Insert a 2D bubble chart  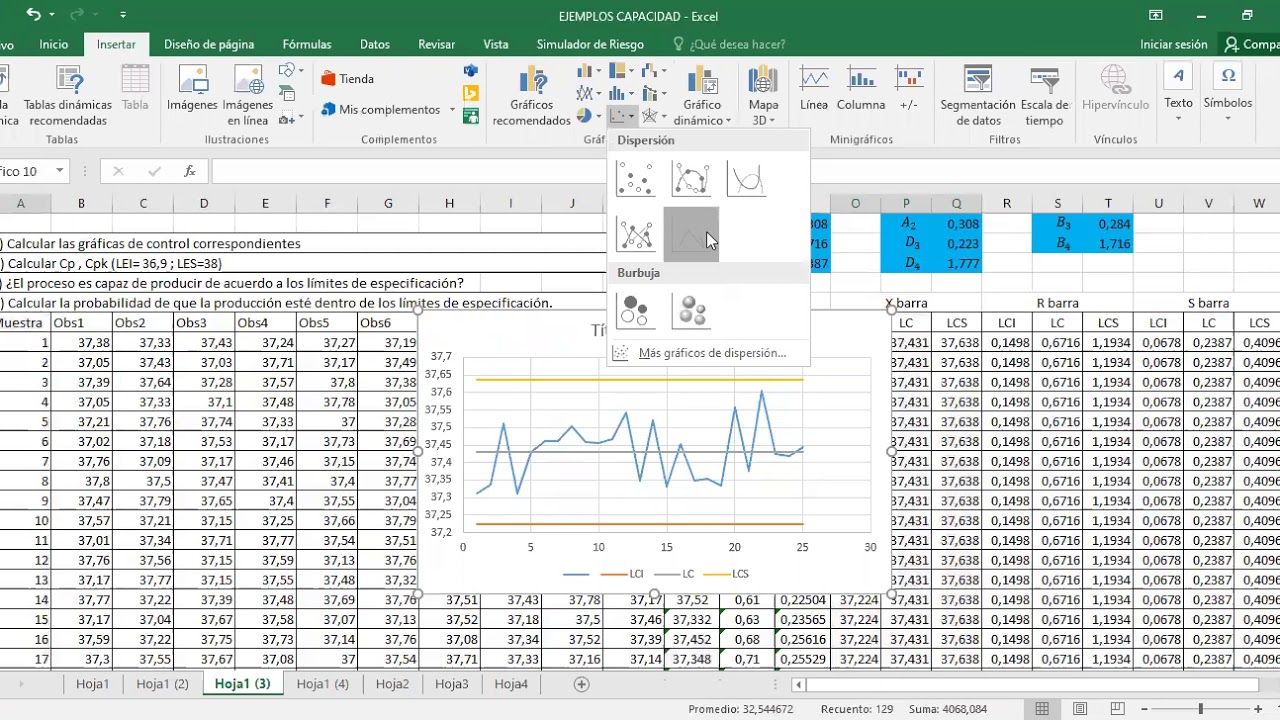(x=636, y=311)
